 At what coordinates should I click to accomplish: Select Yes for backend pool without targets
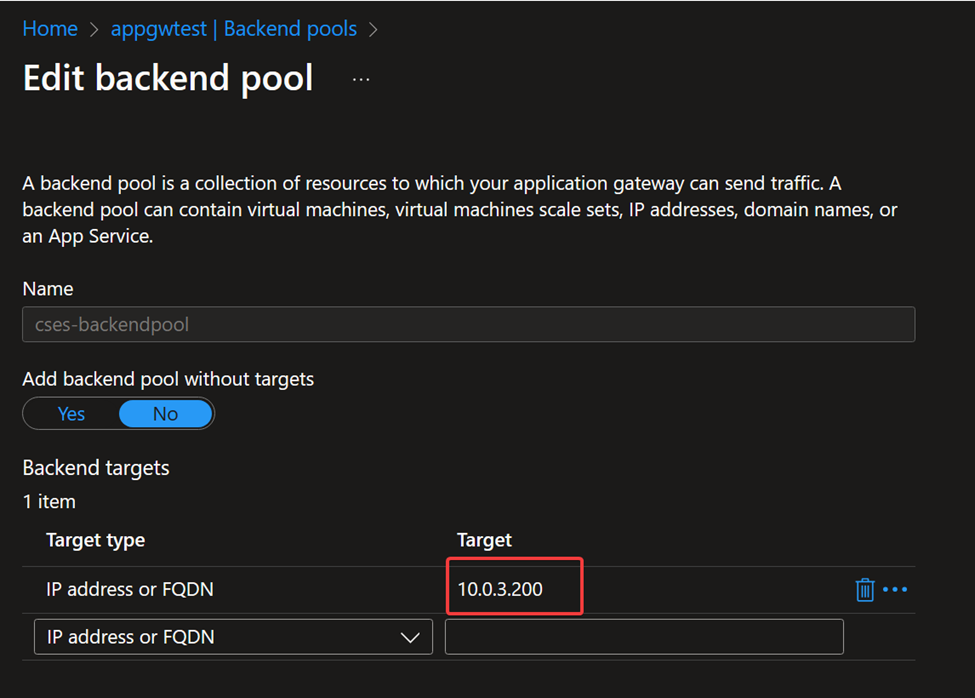71,414
